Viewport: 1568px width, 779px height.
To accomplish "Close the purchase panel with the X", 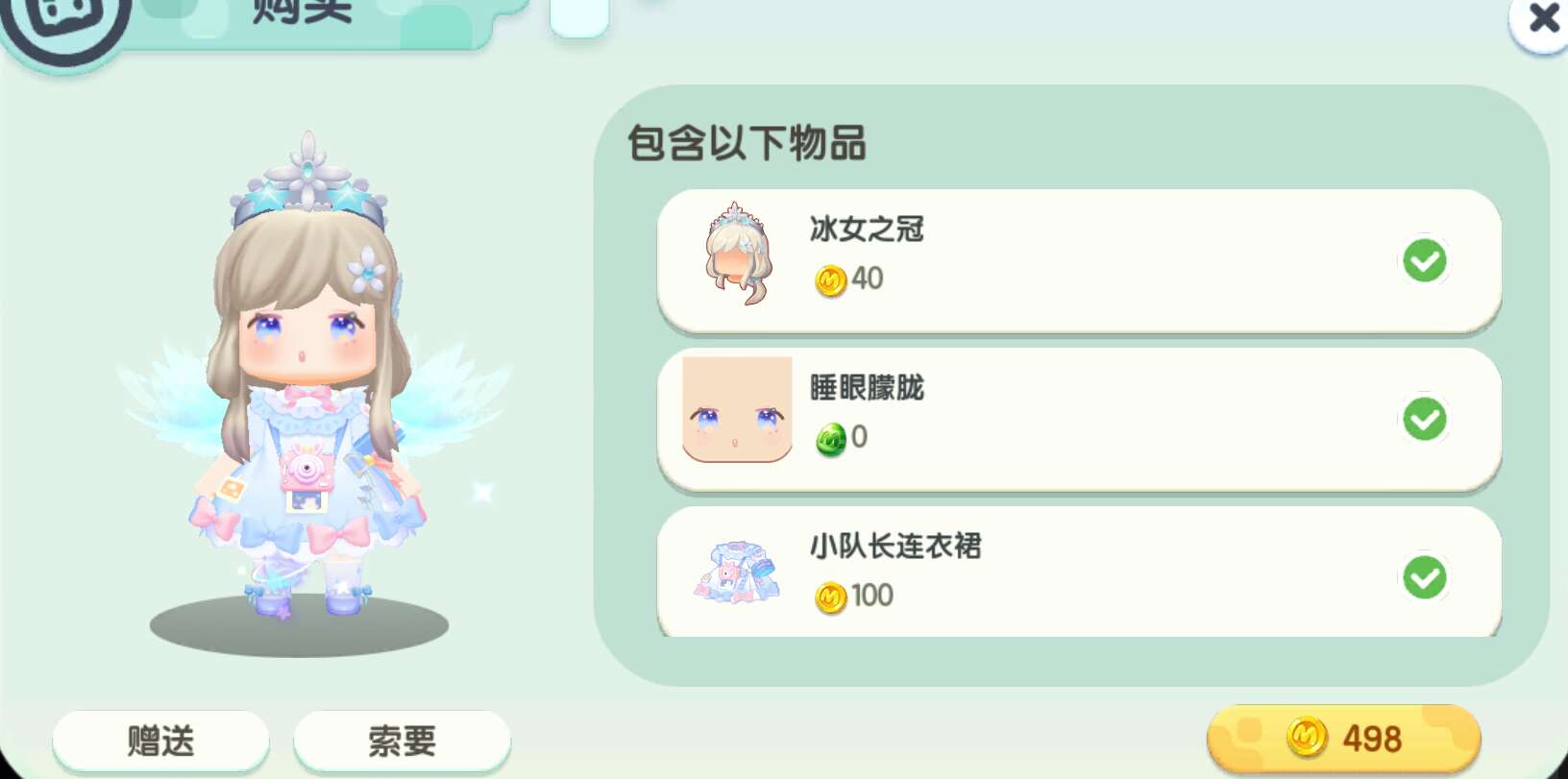I will 1542,17.
